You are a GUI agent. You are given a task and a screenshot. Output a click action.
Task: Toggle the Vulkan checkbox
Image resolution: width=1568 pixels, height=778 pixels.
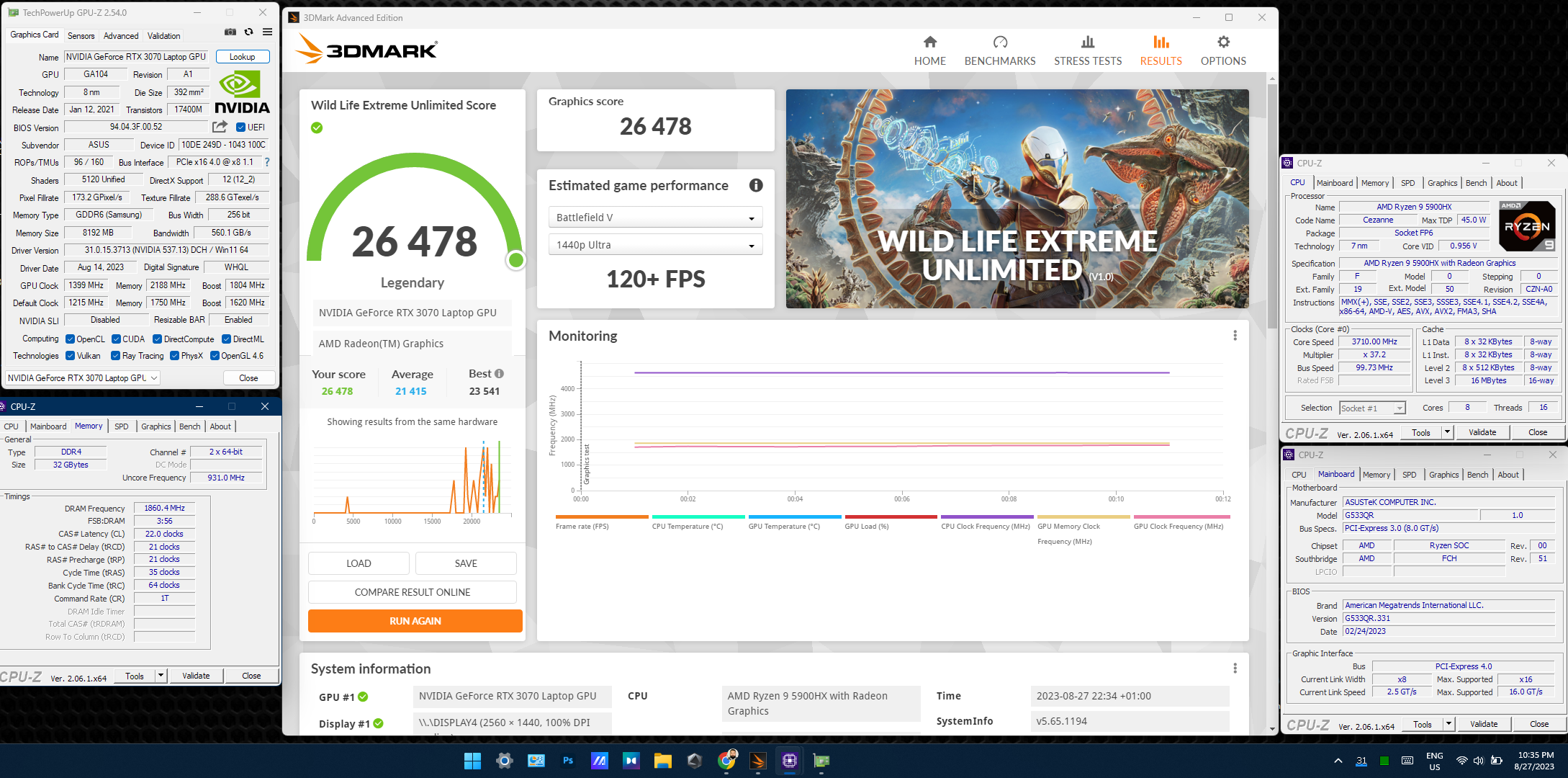[x=70, y=356]
